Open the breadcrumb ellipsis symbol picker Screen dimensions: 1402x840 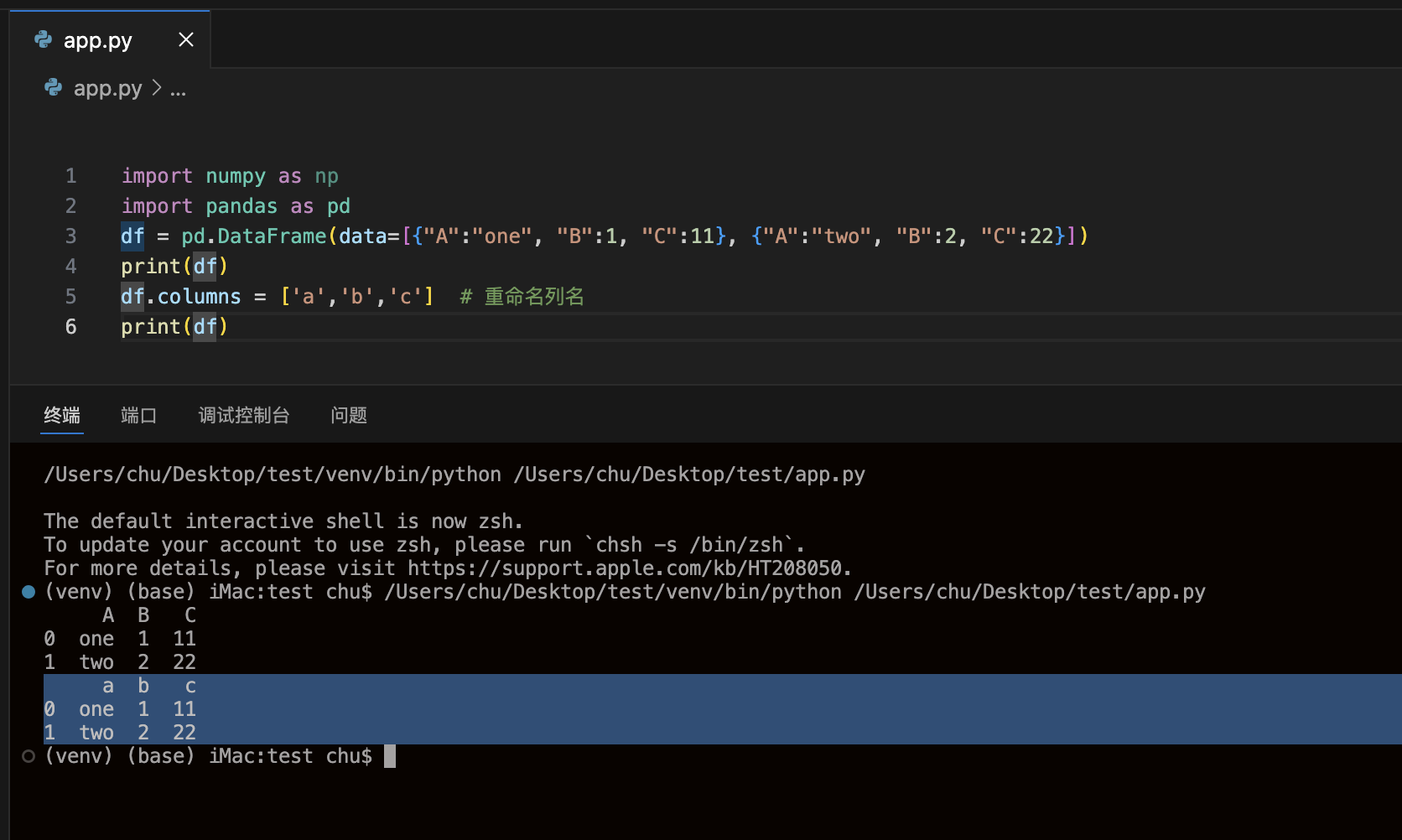click(x=178, y=89)
